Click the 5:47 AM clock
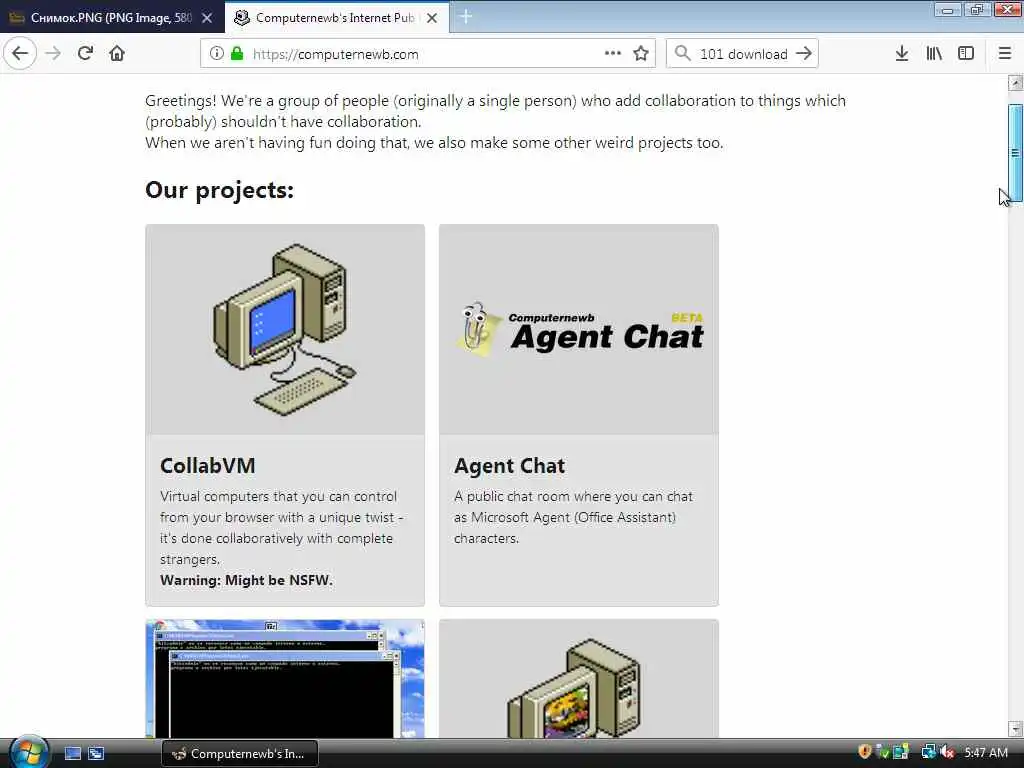Viewport: 1024px width, 768px height. coord(986,752)
